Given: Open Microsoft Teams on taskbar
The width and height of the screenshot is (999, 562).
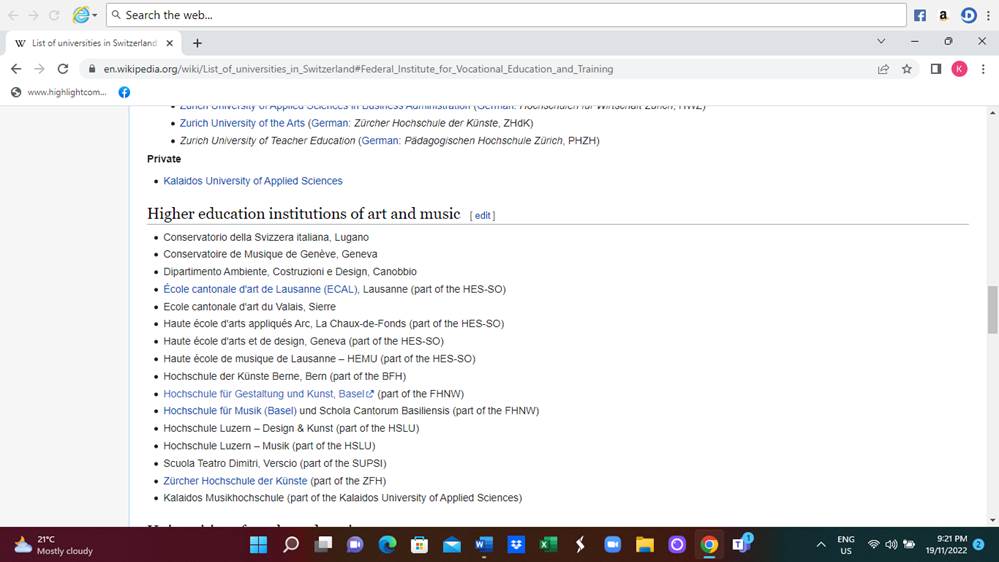Looking at the screenshot, I should [x=741, y=544].
